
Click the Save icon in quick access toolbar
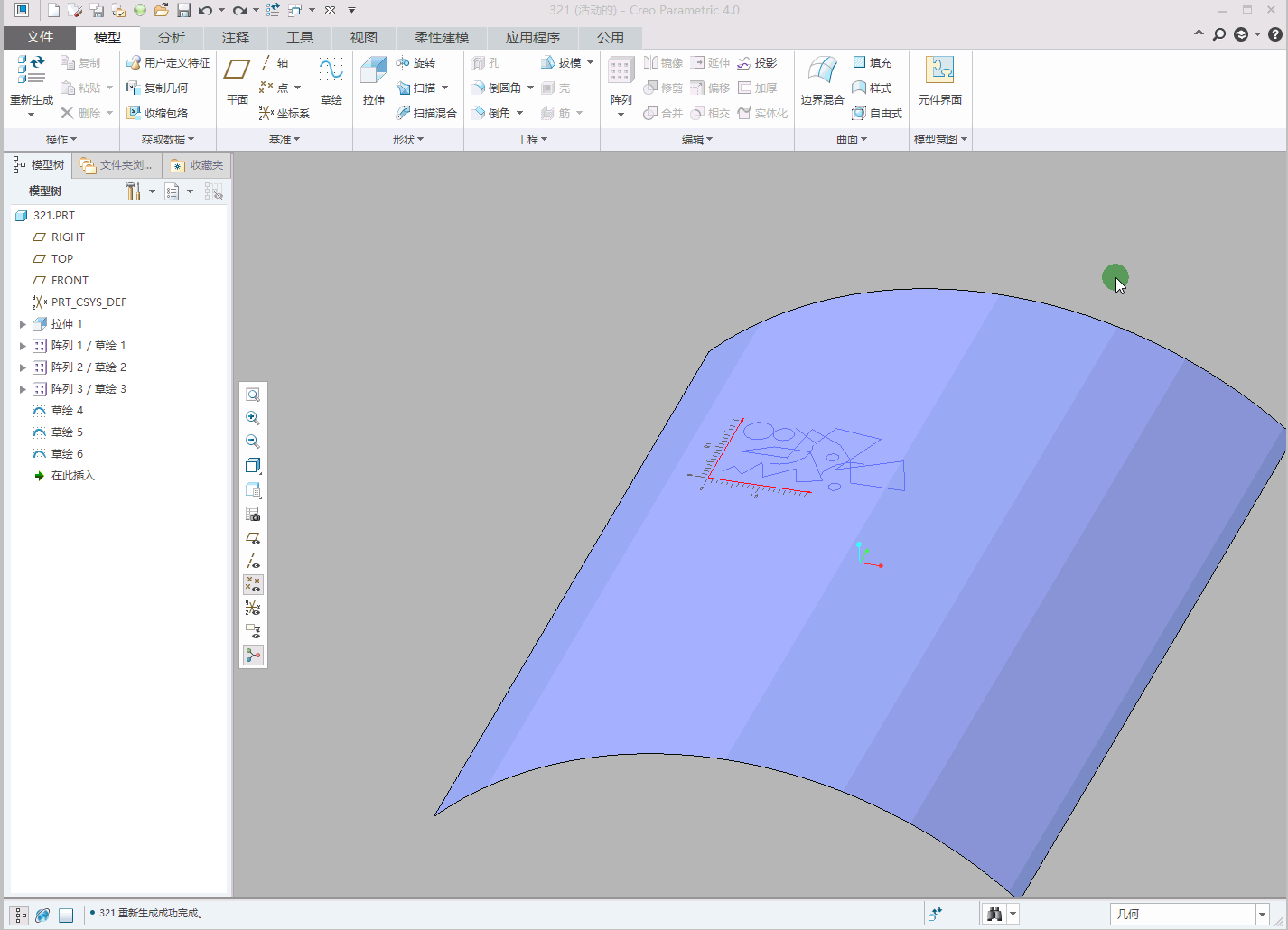(183, 10)
